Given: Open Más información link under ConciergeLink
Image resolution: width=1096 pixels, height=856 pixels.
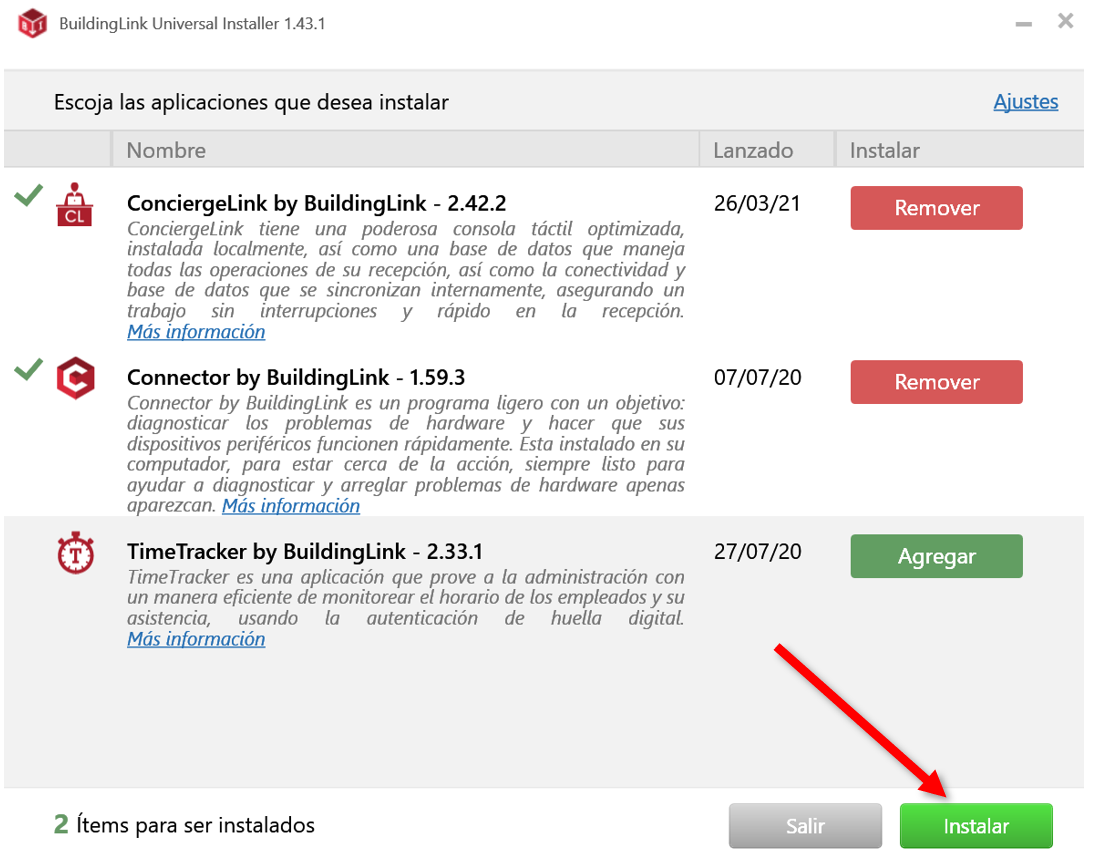Looking at the screenshot, I should [196, 332].
